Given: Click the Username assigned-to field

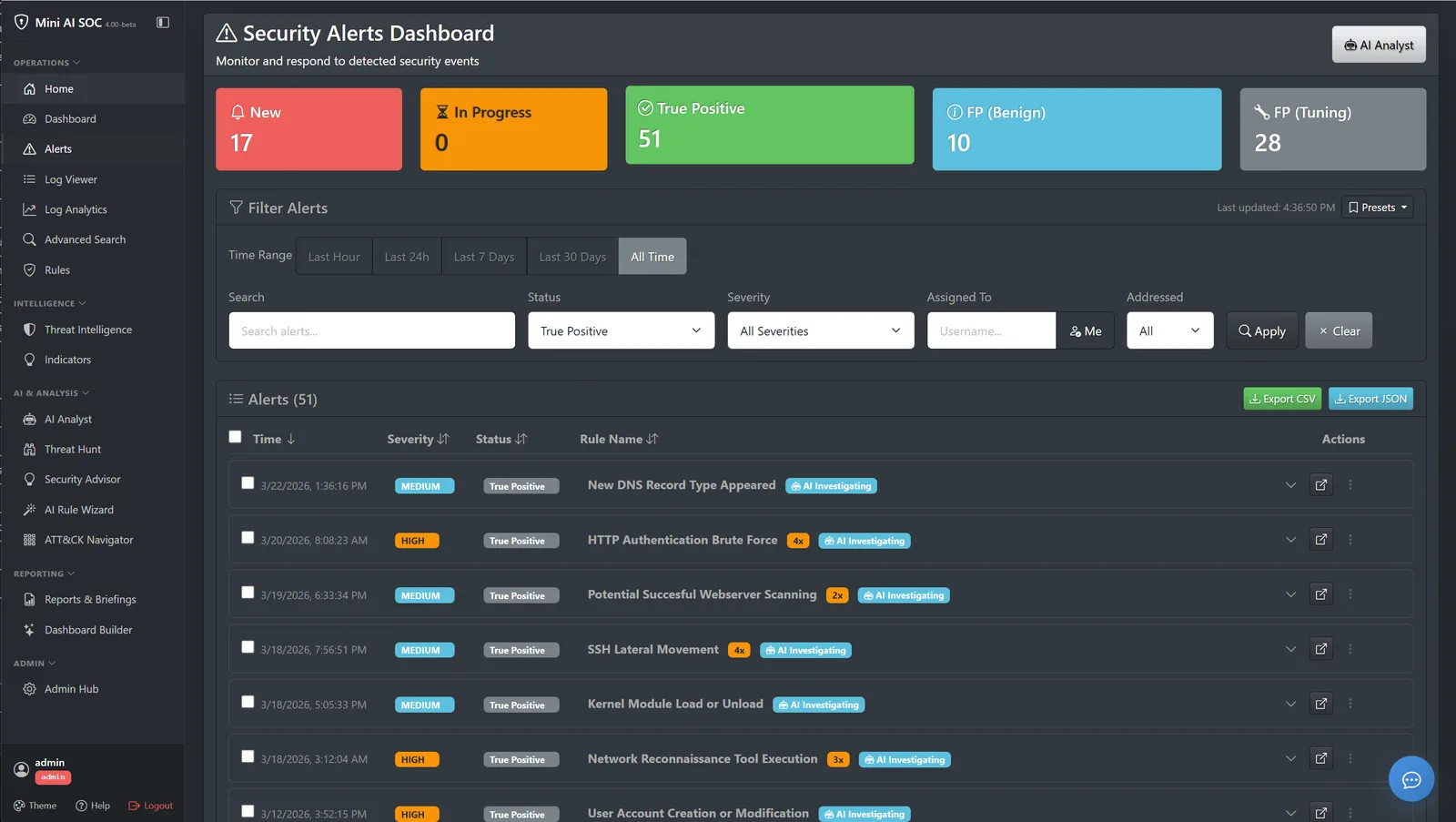Looking at the screenshot, I should pos(992,330).
